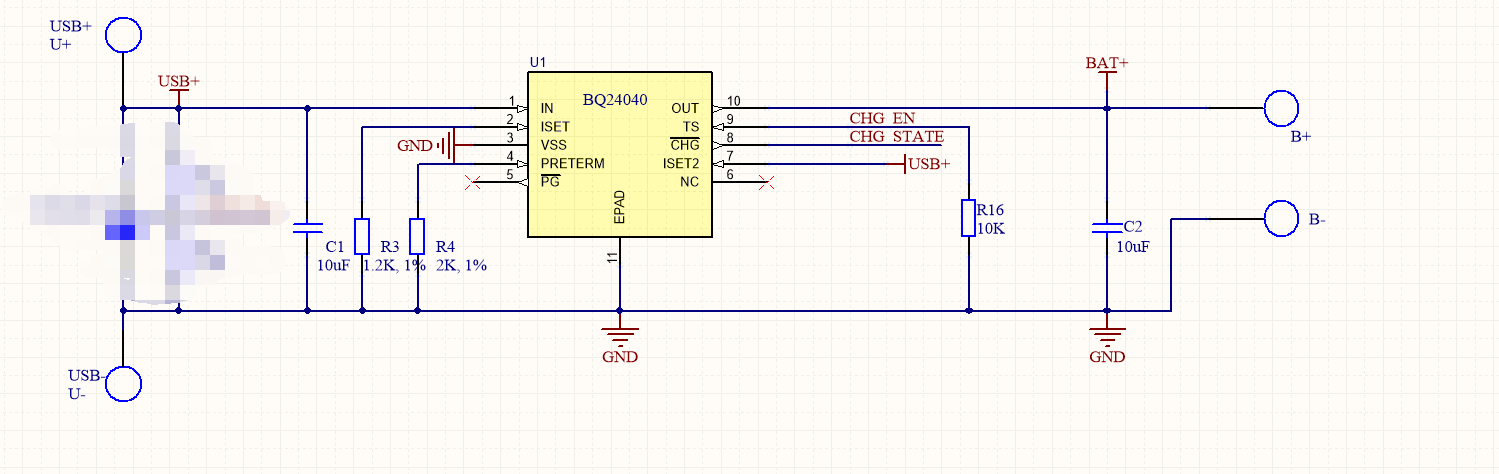Viewport: 1499px width, 474px height.
Task: Select the CHG STATE net label
Action: 897,137
